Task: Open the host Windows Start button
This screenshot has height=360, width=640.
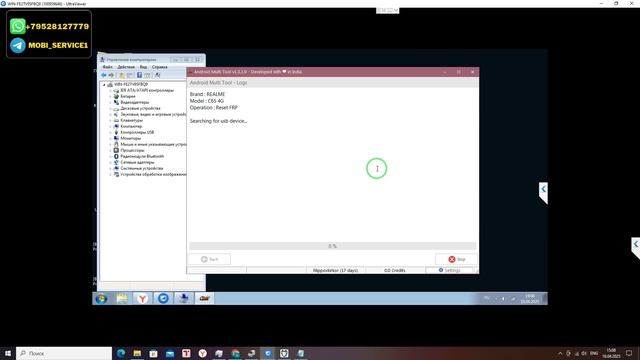Action: (x=8, y=353)
